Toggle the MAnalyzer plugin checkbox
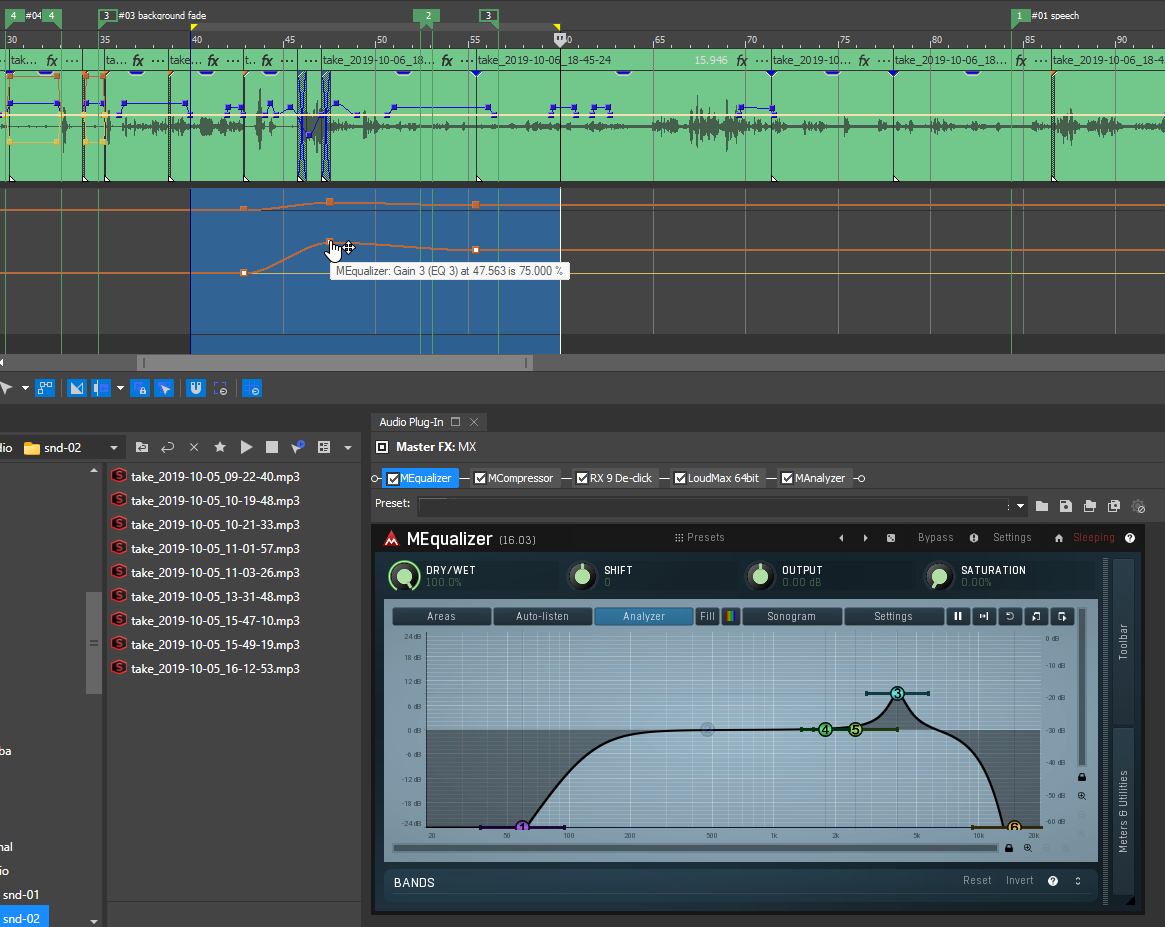The width and height of the screenshot is (1165, 927). pyautogui.click(x=787, y=478)
